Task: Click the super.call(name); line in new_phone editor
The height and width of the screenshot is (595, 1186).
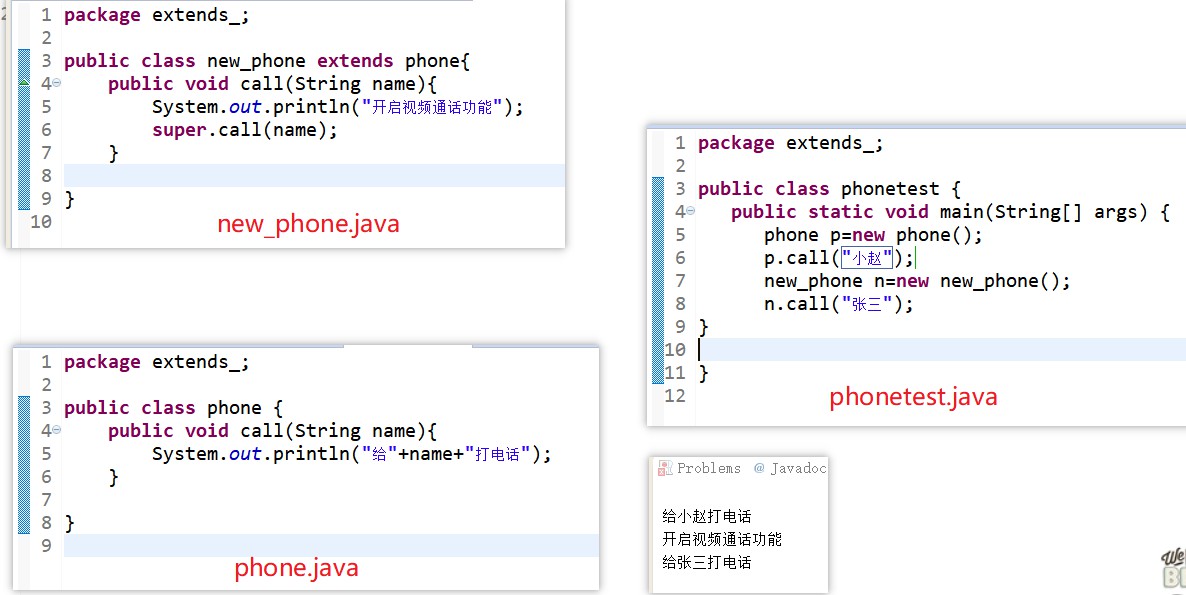Action: (x=244, y=130)
